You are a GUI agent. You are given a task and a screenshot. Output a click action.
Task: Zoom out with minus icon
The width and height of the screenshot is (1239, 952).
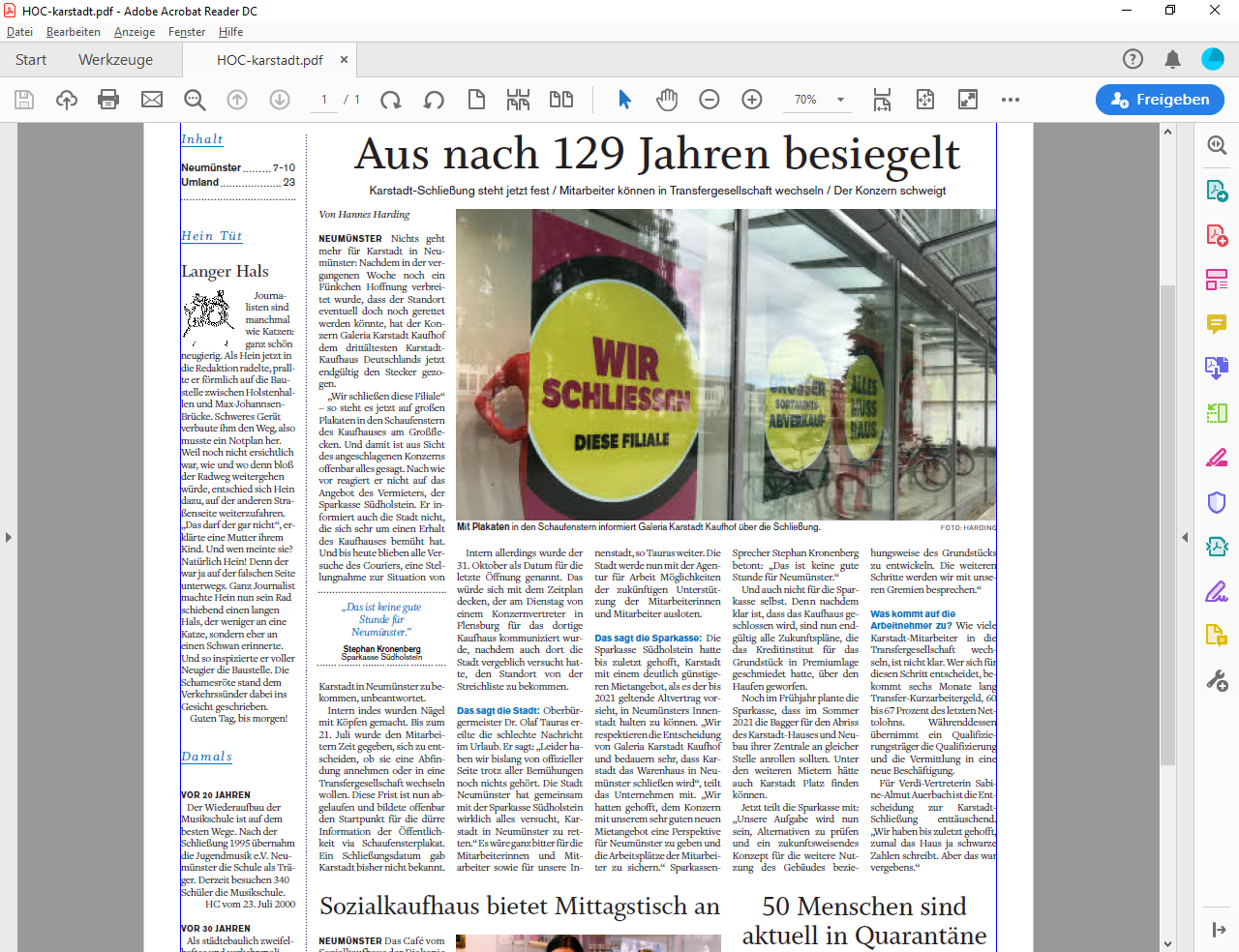coord(710,100)
